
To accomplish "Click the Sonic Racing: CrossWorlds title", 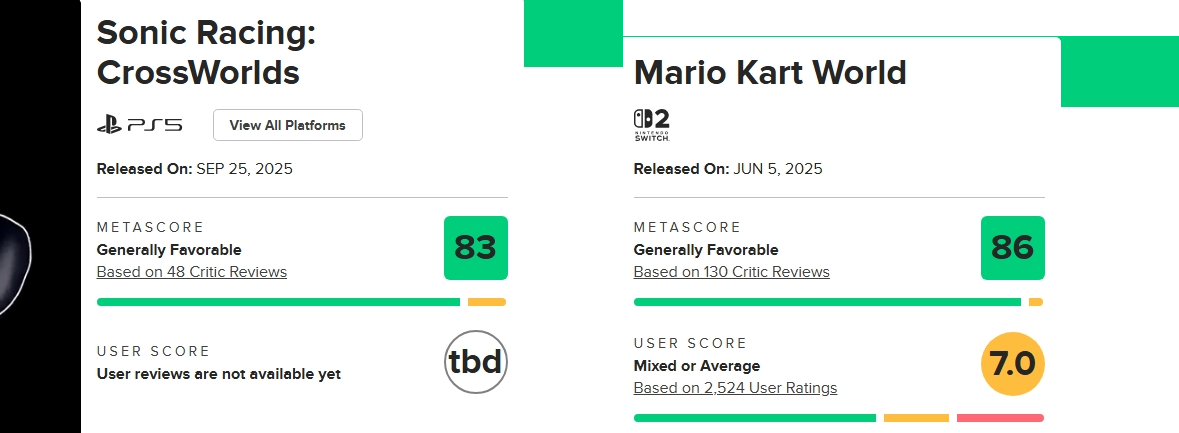I will tap(206, 53).
